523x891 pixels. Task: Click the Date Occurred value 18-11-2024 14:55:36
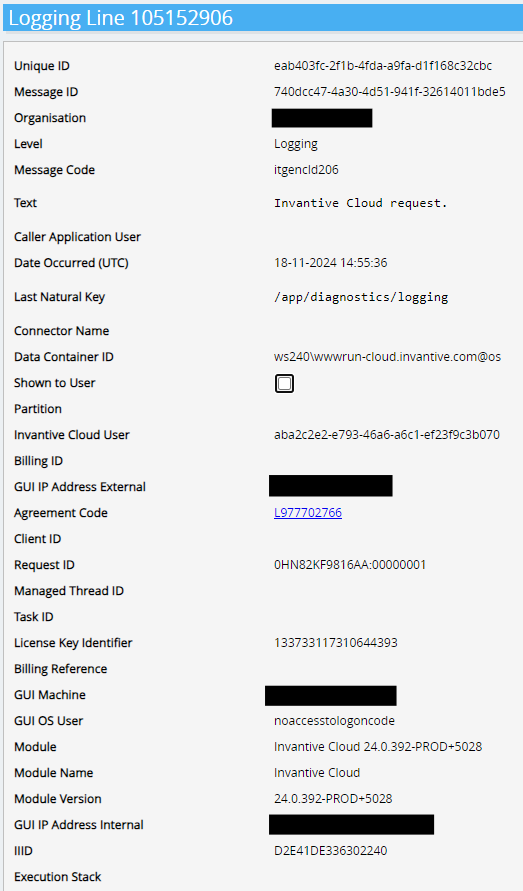(x=330, y=263)
